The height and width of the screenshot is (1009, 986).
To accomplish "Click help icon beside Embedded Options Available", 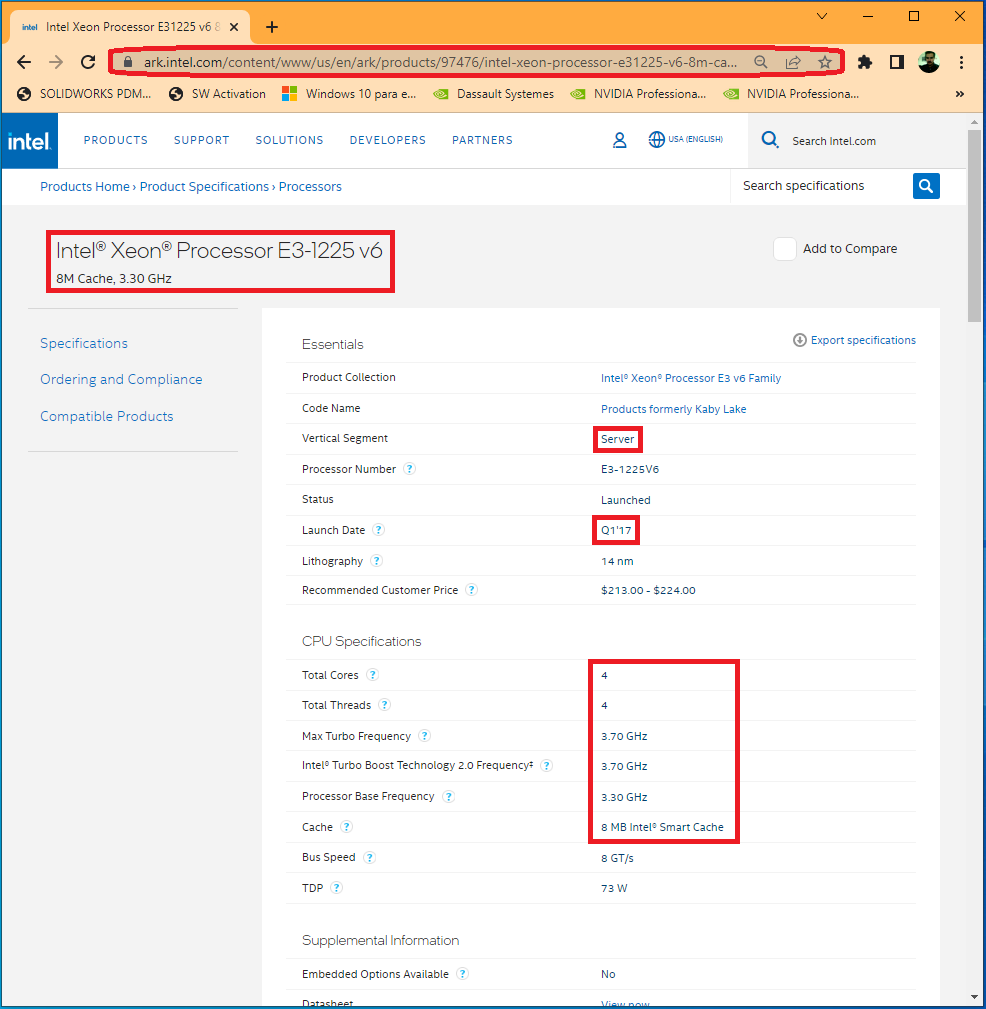I will pos(462,974).
